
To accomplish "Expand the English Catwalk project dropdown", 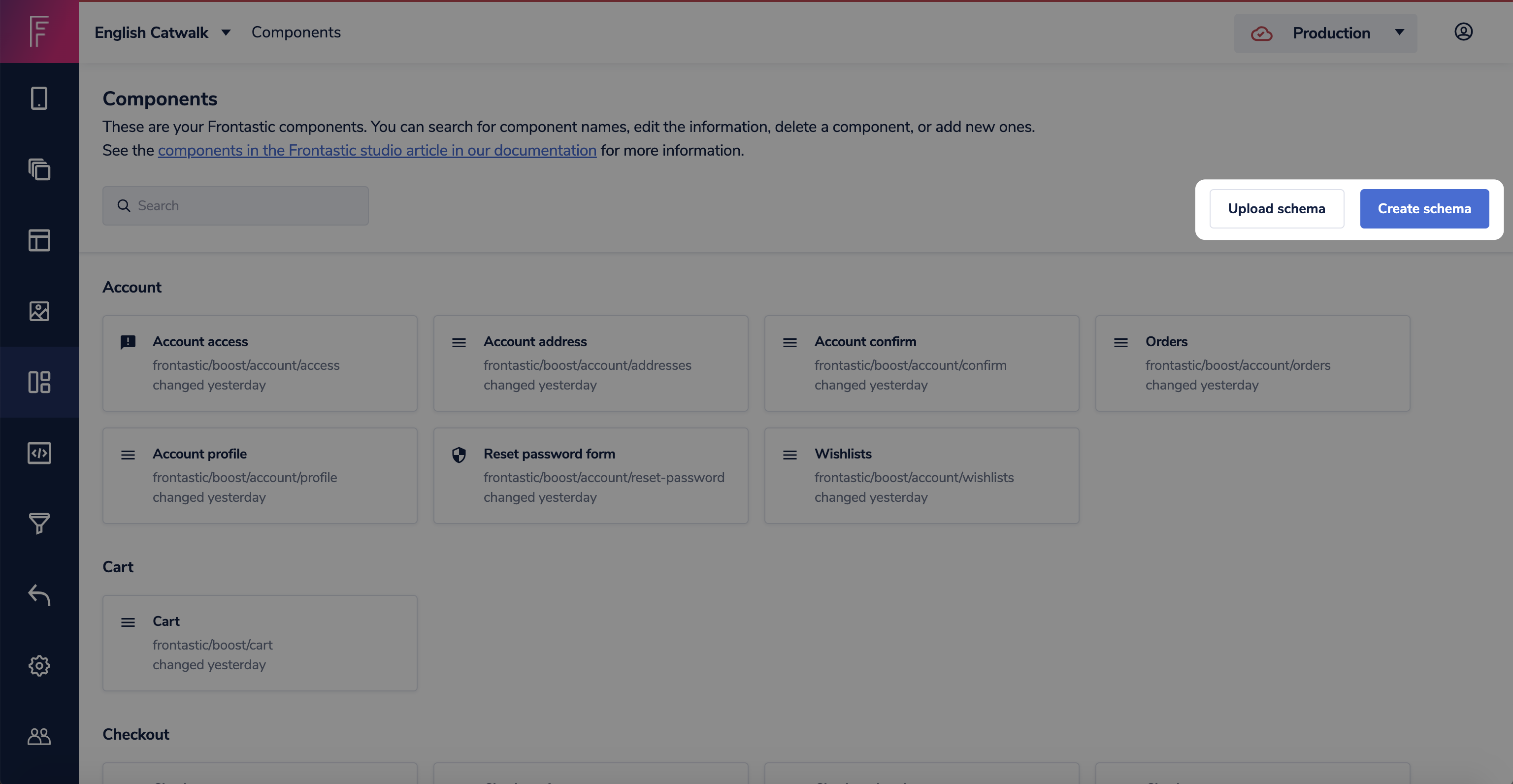I will tap(163, 33).
